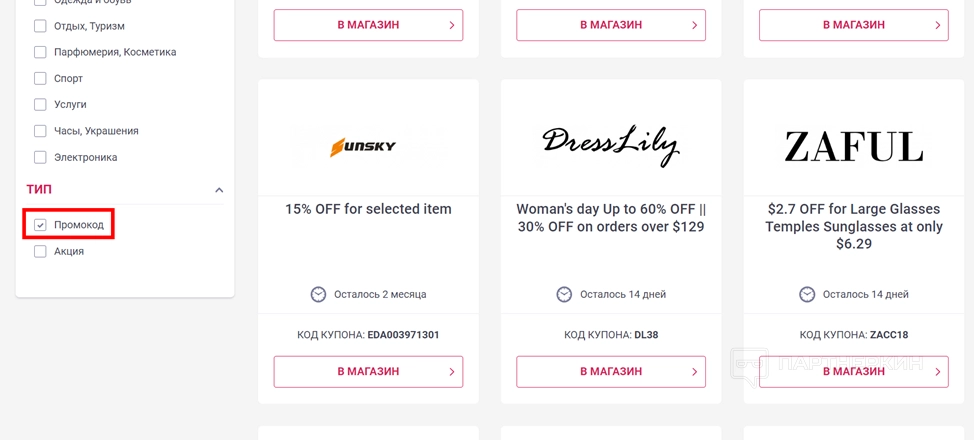The height and width of the screenshot is (440, 974).
Task: Collapse the ТИП filter section
Action: (219, 190)
